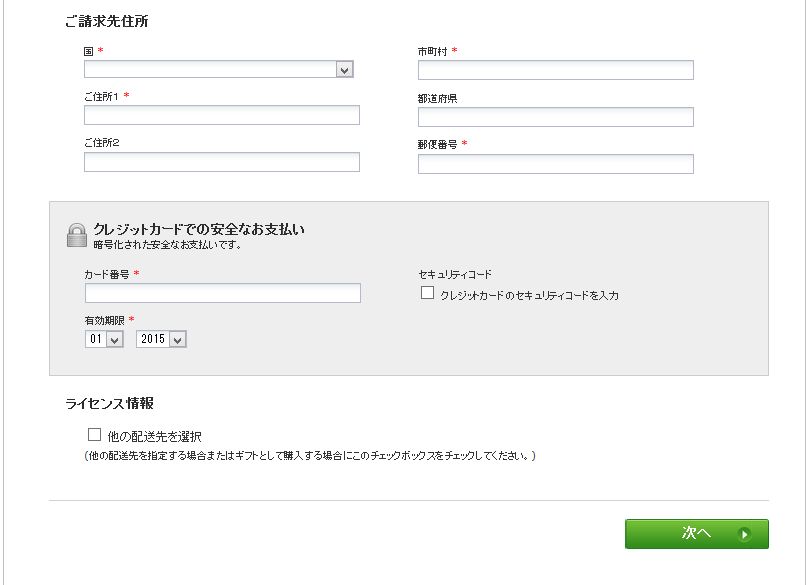Click the カード番号 card number field
The height and width of the screenshot is (585, 810).
[x=223, y=293]
